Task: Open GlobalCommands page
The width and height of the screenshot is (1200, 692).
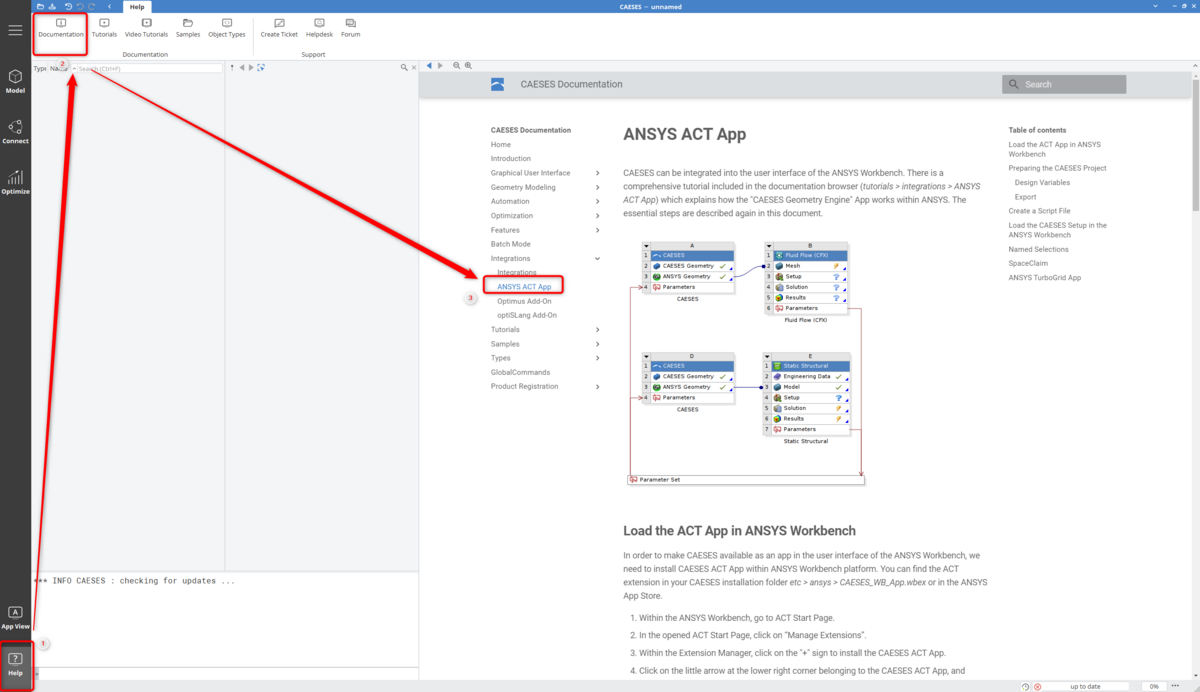Action: pos(520,372)
